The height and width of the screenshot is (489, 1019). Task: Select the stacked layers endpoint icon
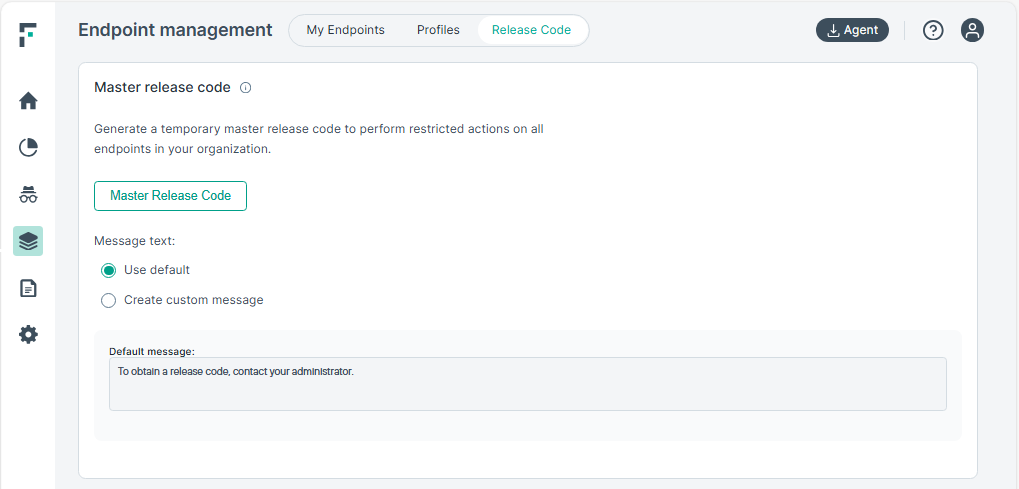(28, 241)
